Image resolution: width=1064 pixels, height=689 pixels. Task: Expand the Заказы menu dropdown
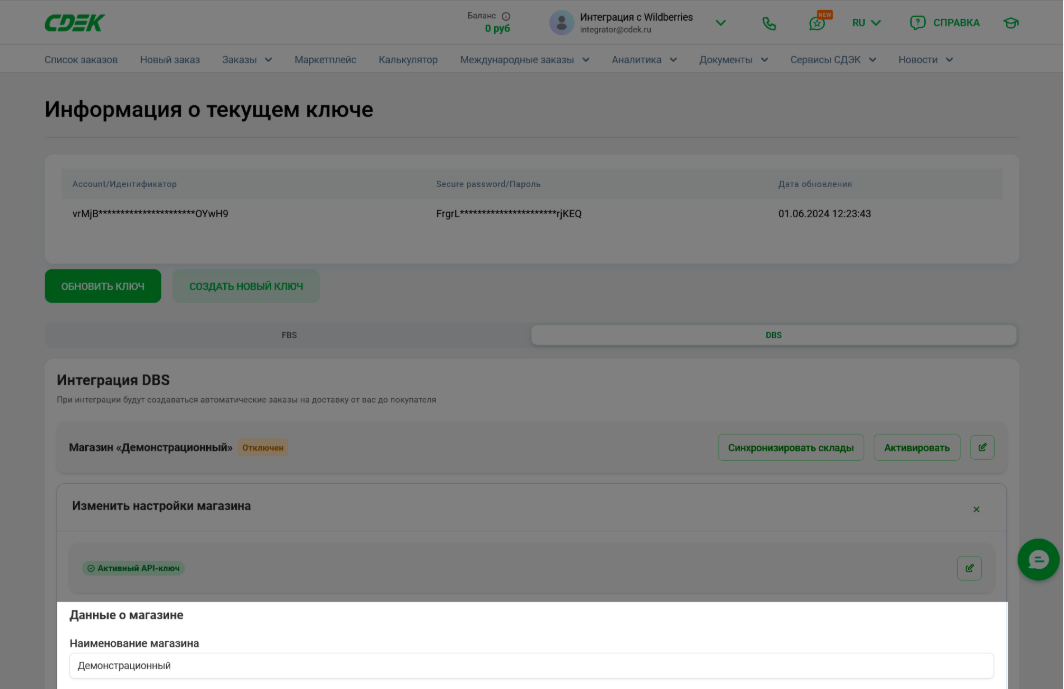tap(247, 60)
